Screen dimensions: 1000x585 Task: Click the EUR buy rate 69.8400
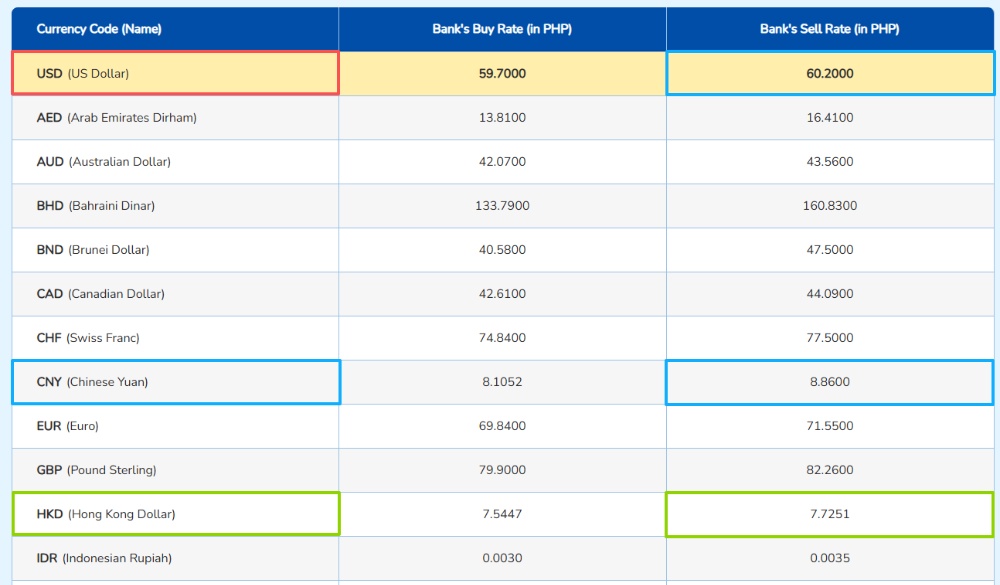click(x=502, y=426)
